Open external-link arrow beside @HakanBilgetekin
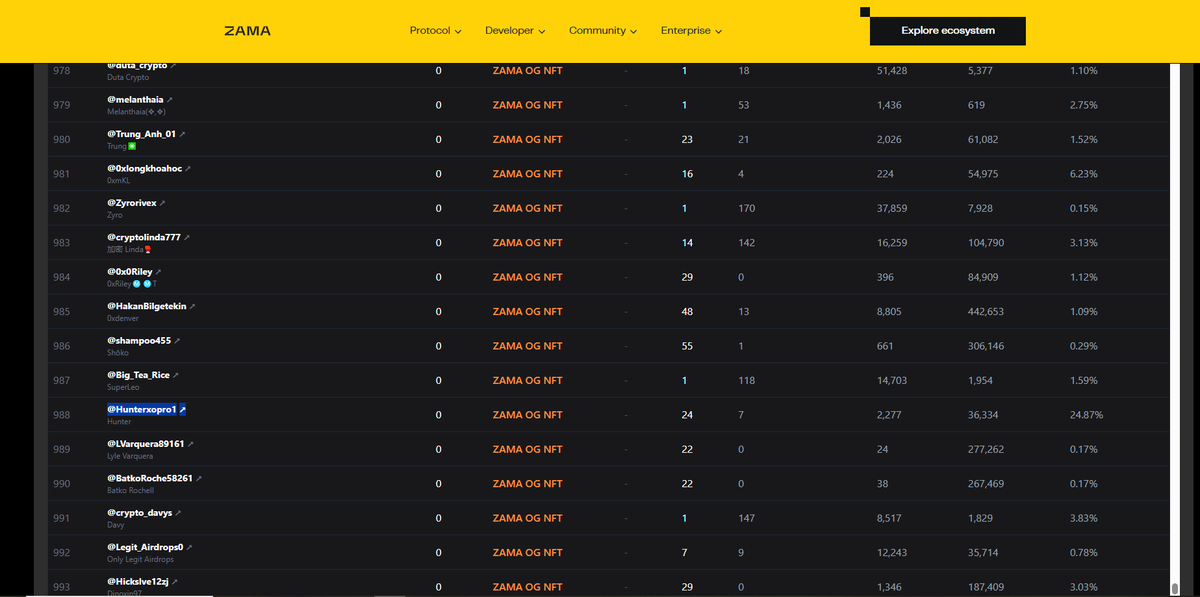The image size is (1200, 597). [193, 306]
